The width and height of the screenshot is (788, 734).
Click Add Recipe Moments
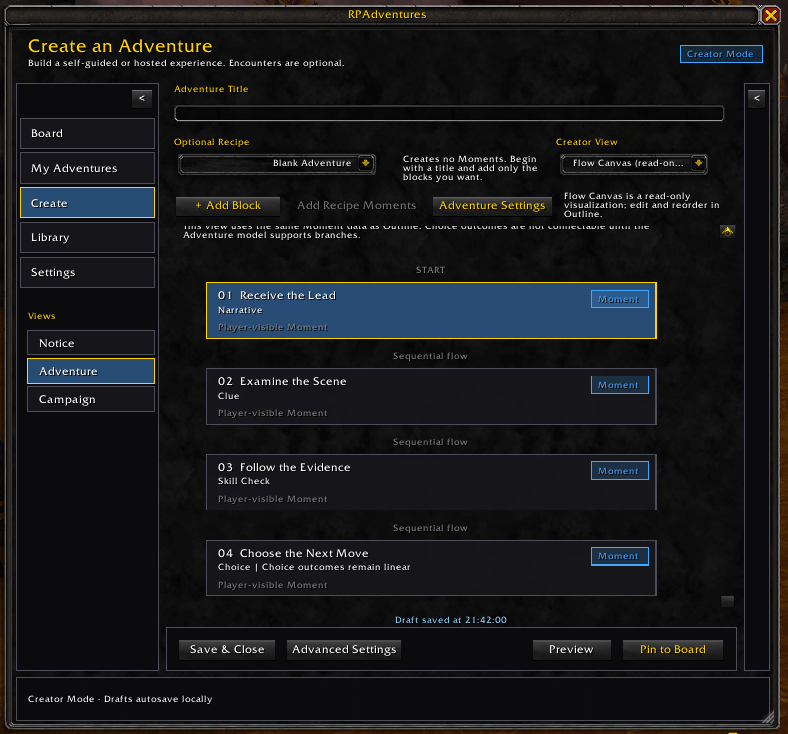tap(356, 205)
